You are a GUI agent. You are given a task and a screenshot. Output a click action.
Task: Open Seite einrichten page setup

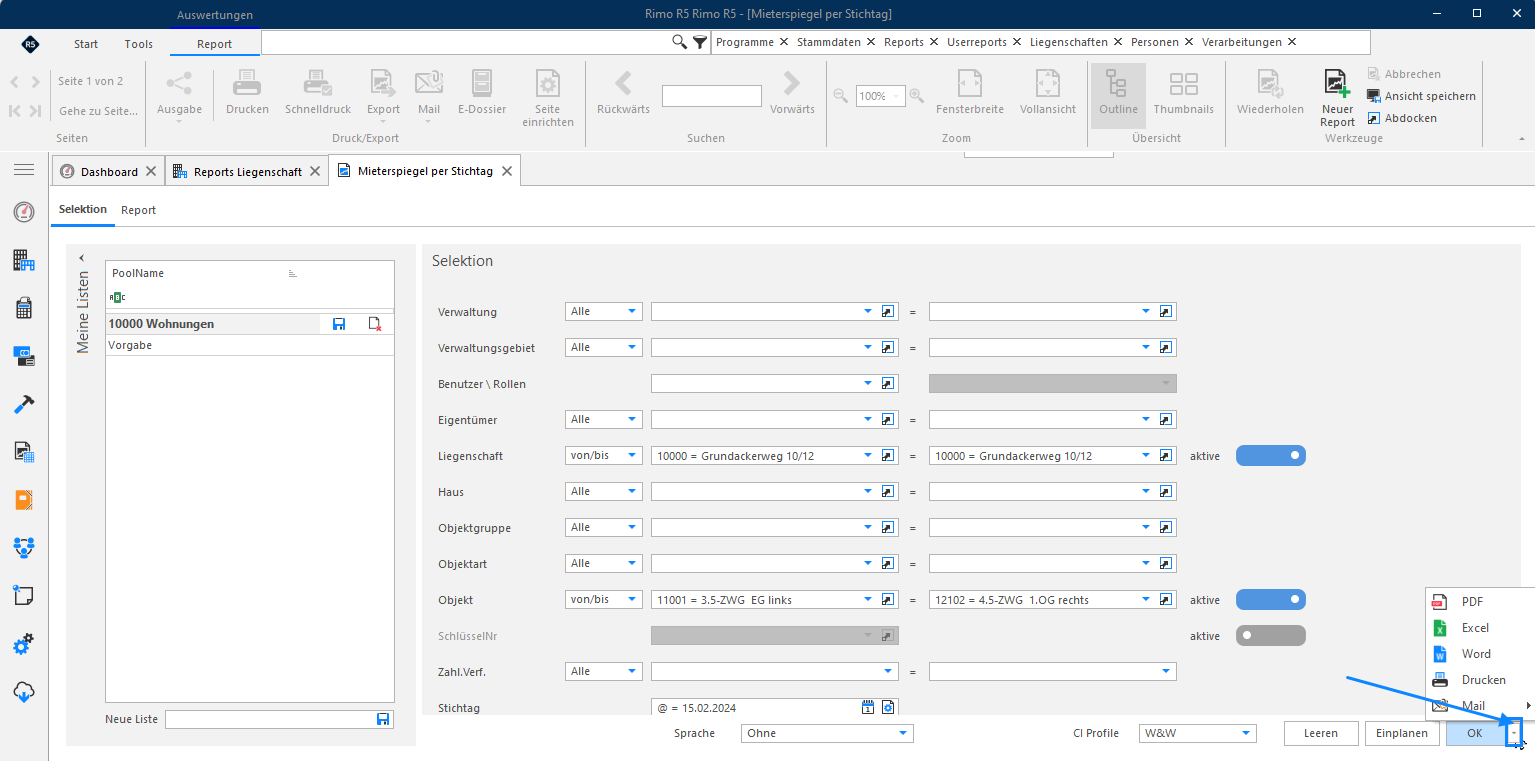coord(548,84)
